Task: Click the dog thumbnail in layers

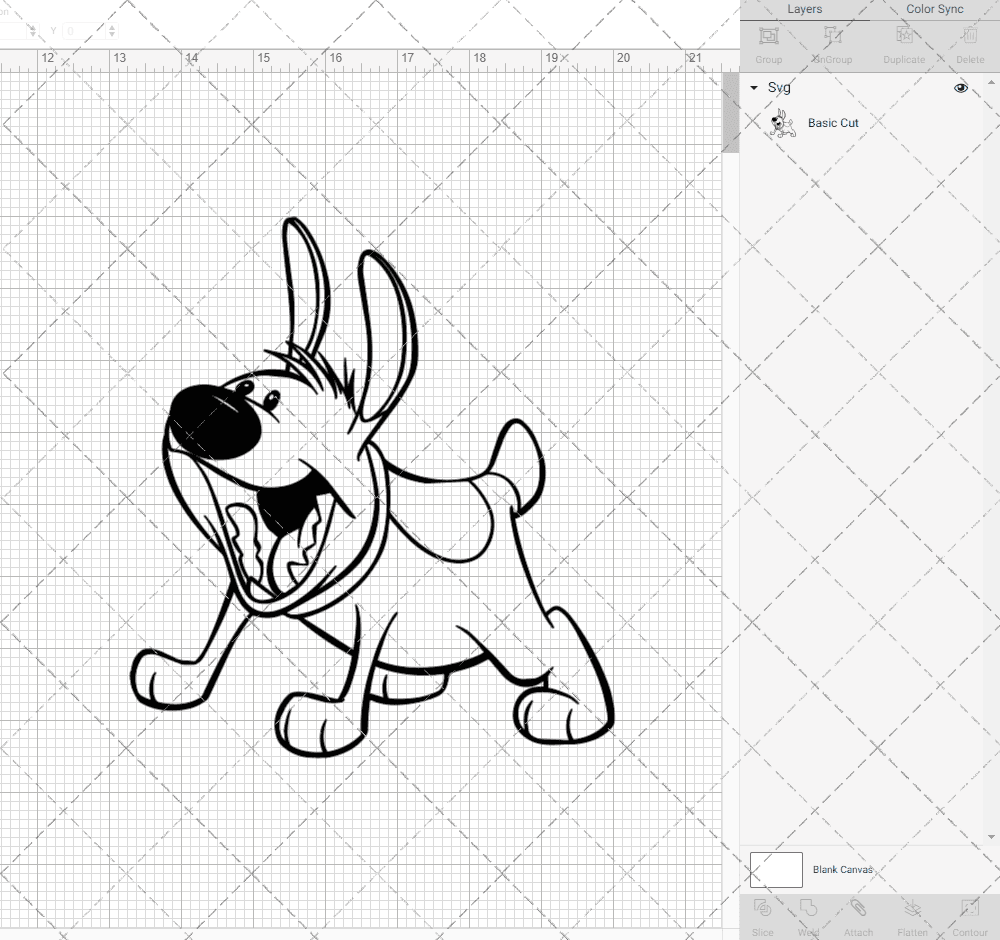Action: coord(783,124)
